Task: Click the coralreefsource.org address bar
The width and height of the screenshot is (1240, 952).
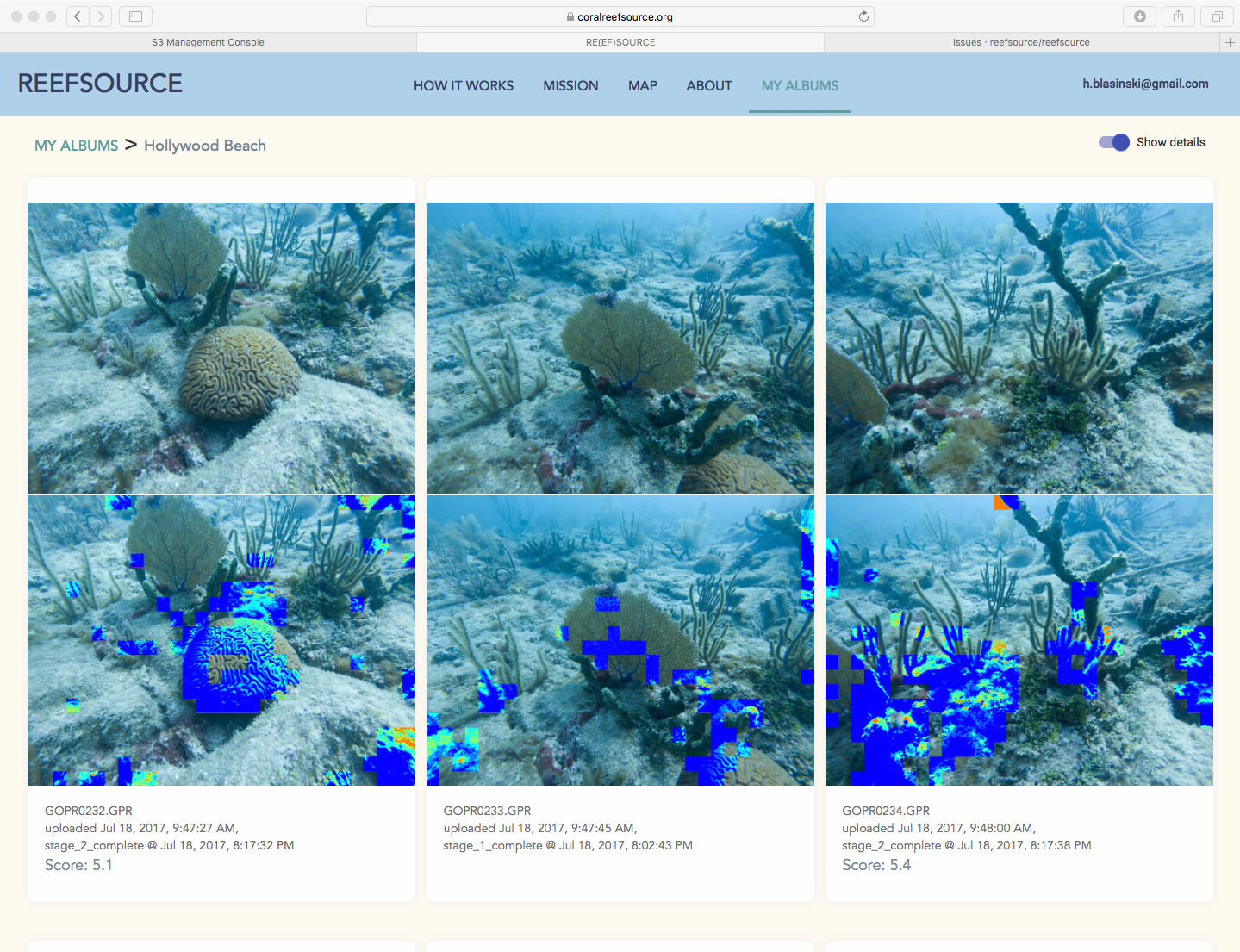Action: [x=620, y=16]
